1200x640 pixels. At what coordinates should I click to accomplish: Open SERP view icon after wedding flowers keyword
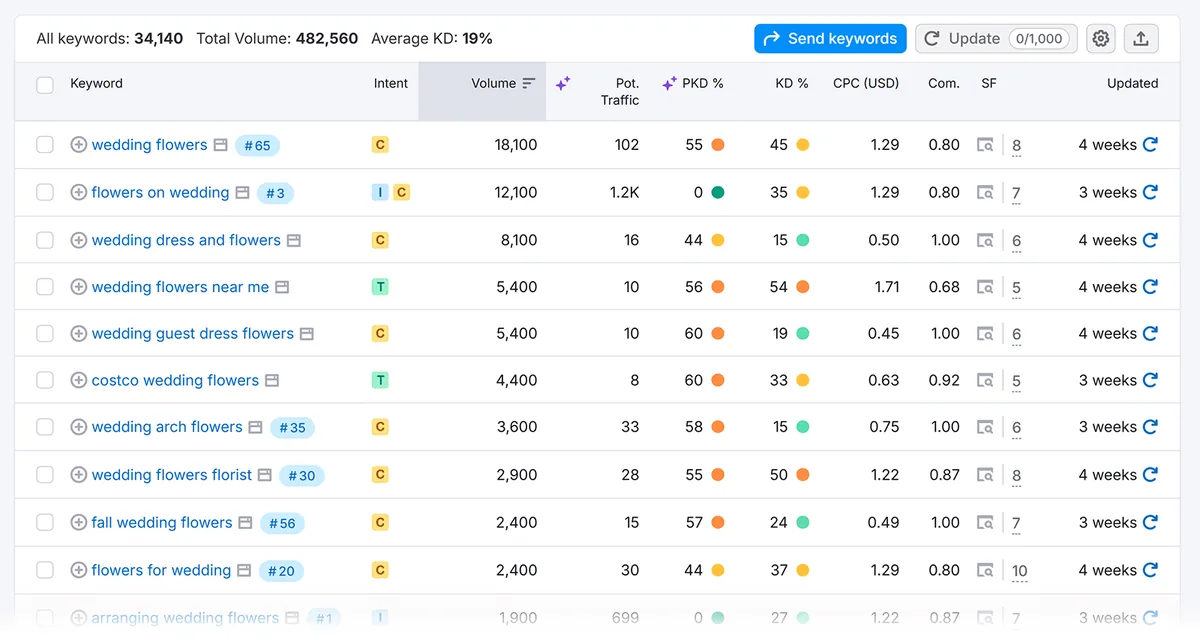point(221,145)
